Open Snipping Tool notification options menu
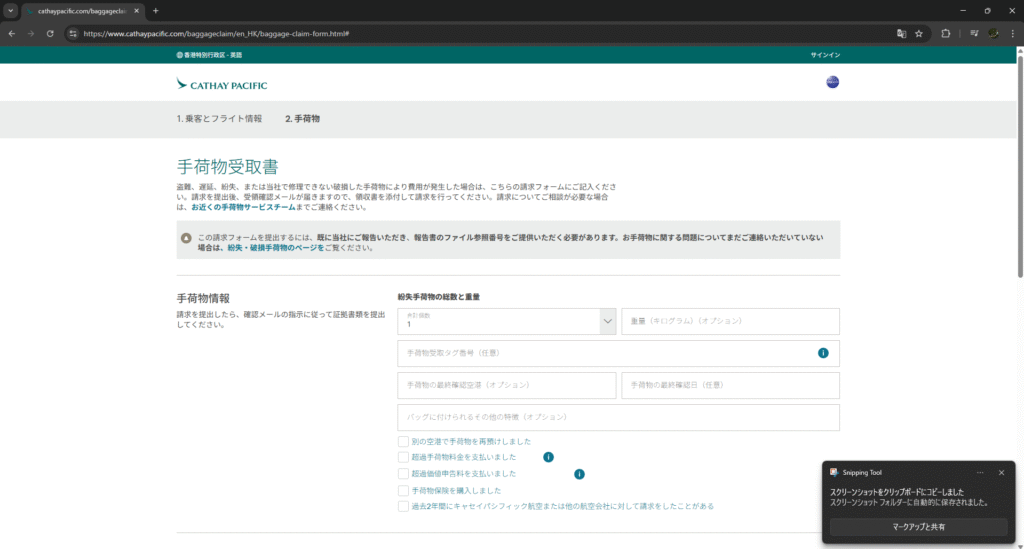This screenshot has height=549, width=1024. pos(980,472)
